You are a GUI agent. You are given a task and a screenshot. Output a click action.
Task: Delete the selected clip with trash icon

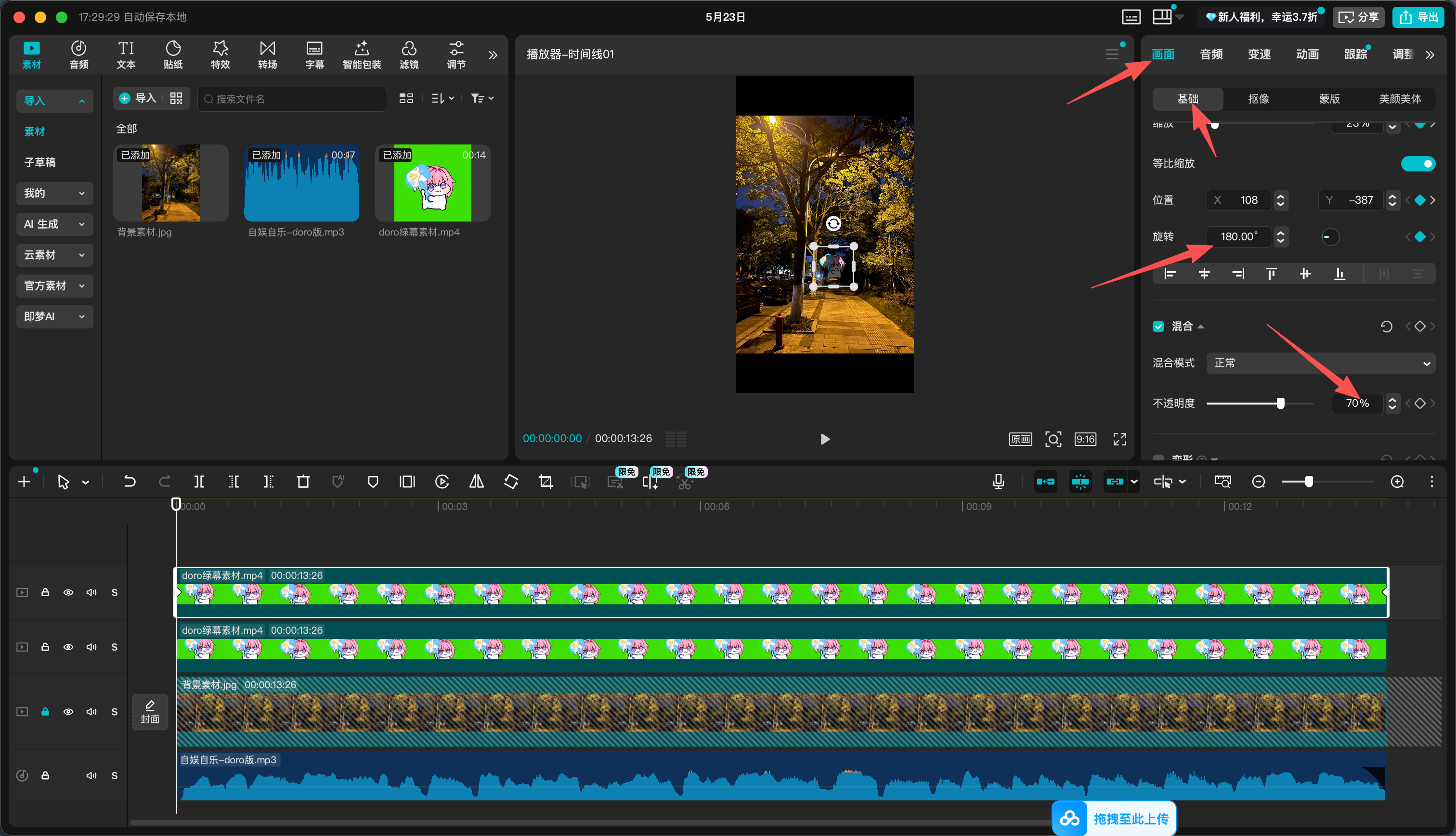point(303,482)
